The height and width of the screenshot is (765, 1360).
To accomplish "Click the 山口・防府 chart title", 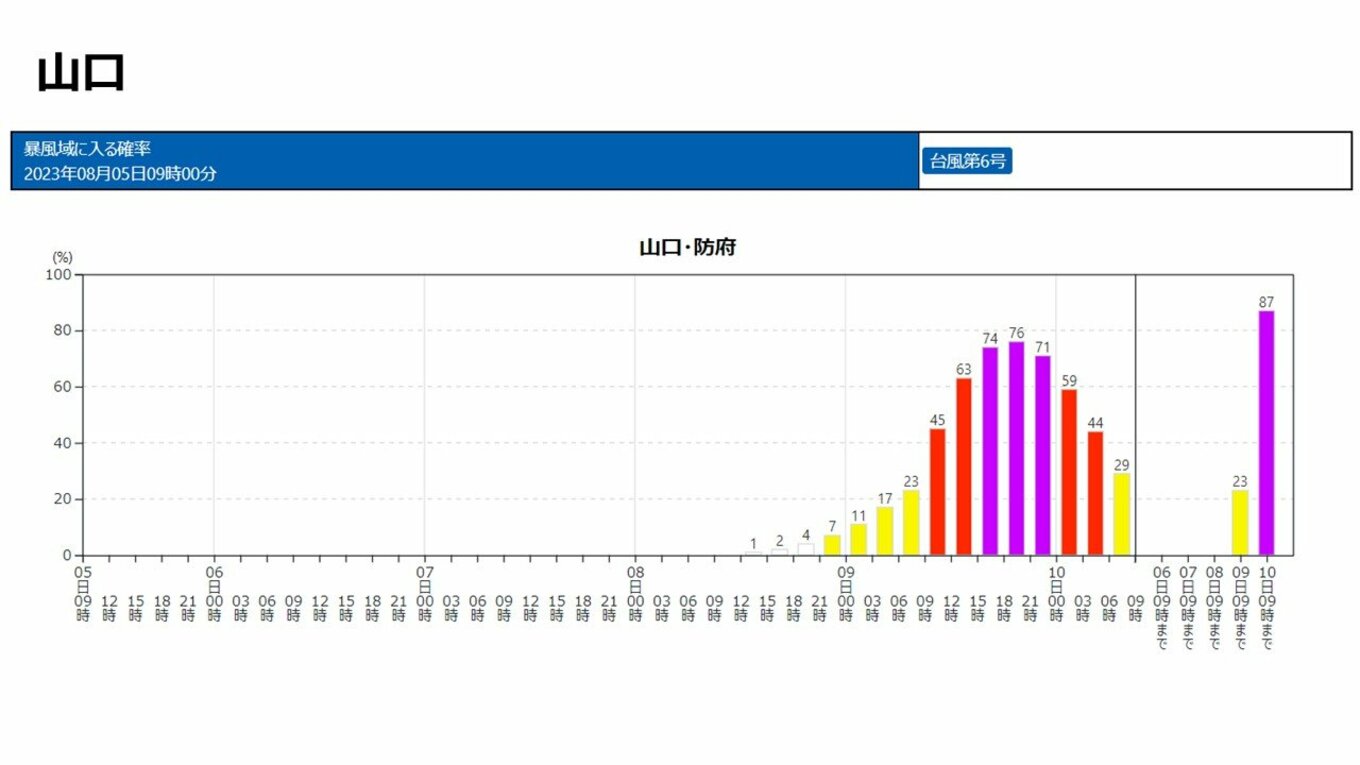I will click(x=687, y=247).
